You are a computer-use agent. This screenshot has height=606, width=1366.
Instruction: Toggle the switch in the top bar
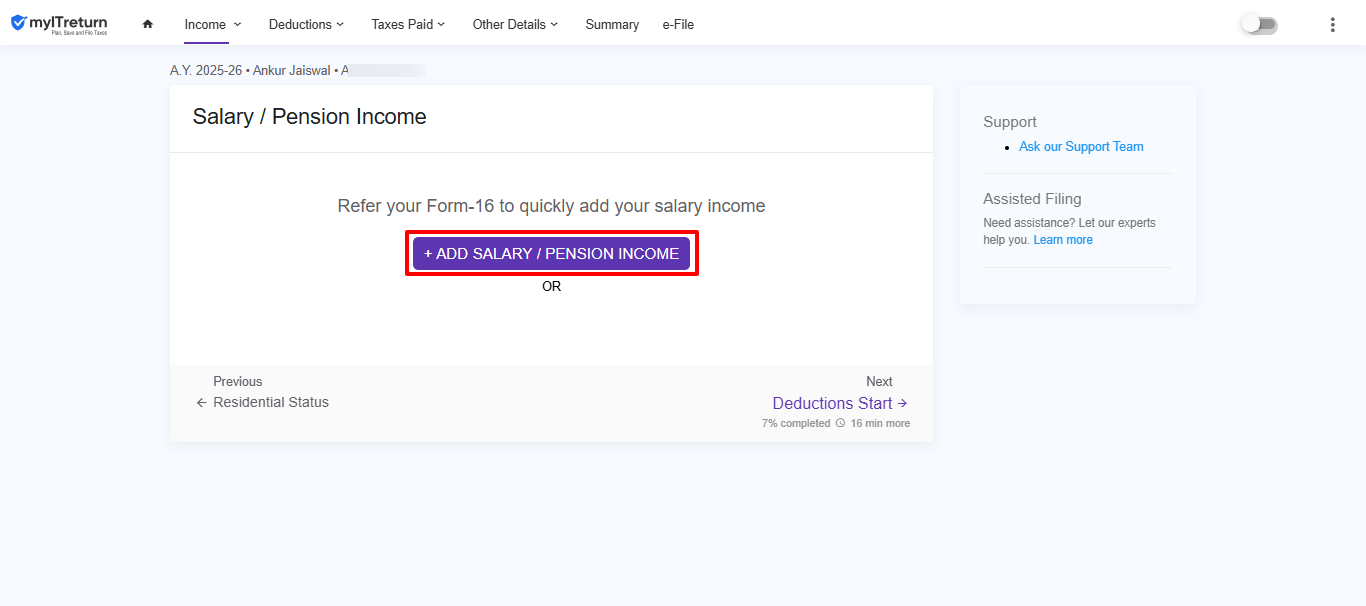click(x=1259, y=25)
